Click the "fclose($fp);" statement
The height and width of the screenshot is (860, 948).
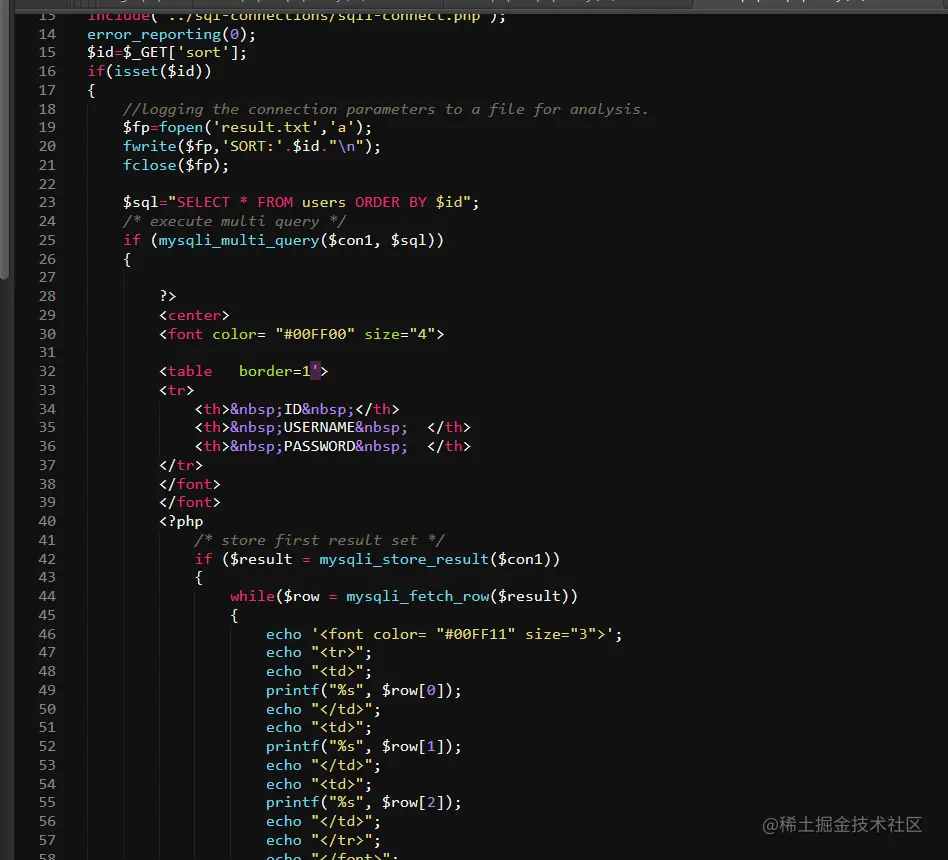pyautogui.click(x=176, y=165)
